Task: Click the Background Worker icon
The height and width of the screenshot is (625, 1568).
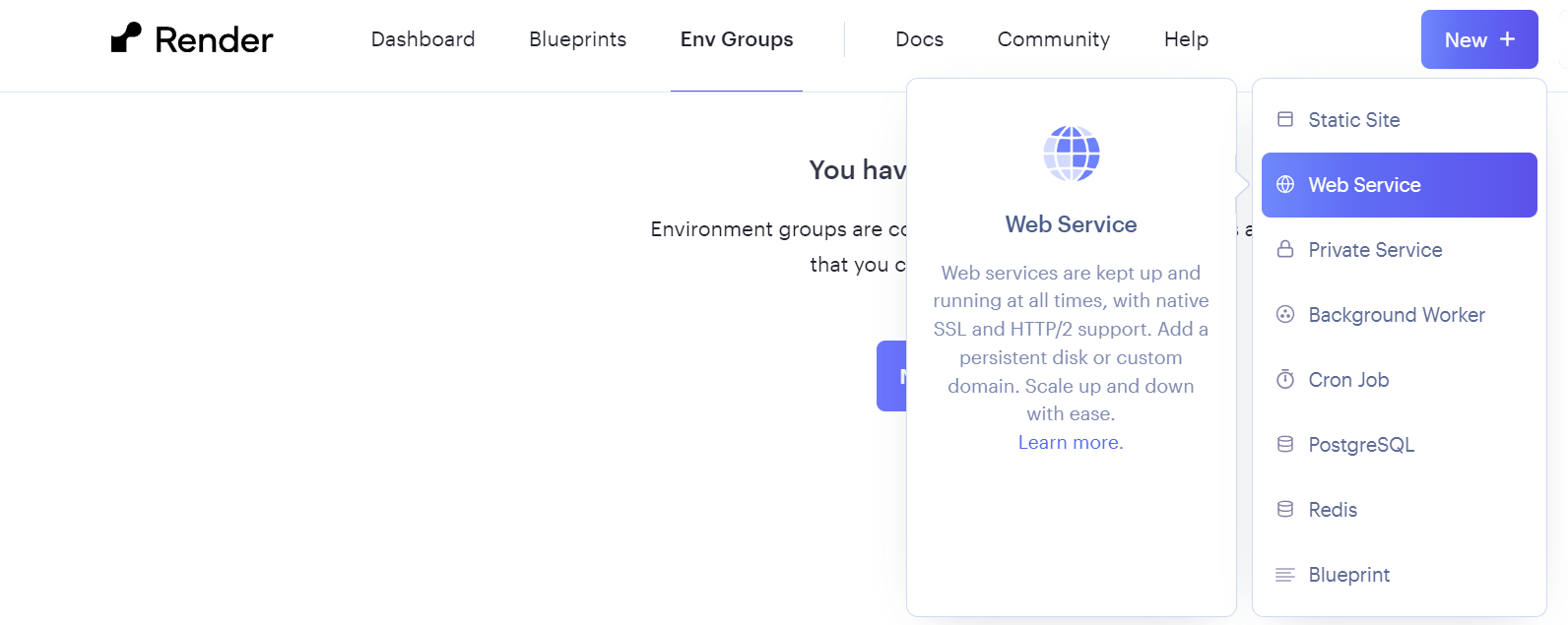Action: pyautogui.click(x=1285, y=315)
